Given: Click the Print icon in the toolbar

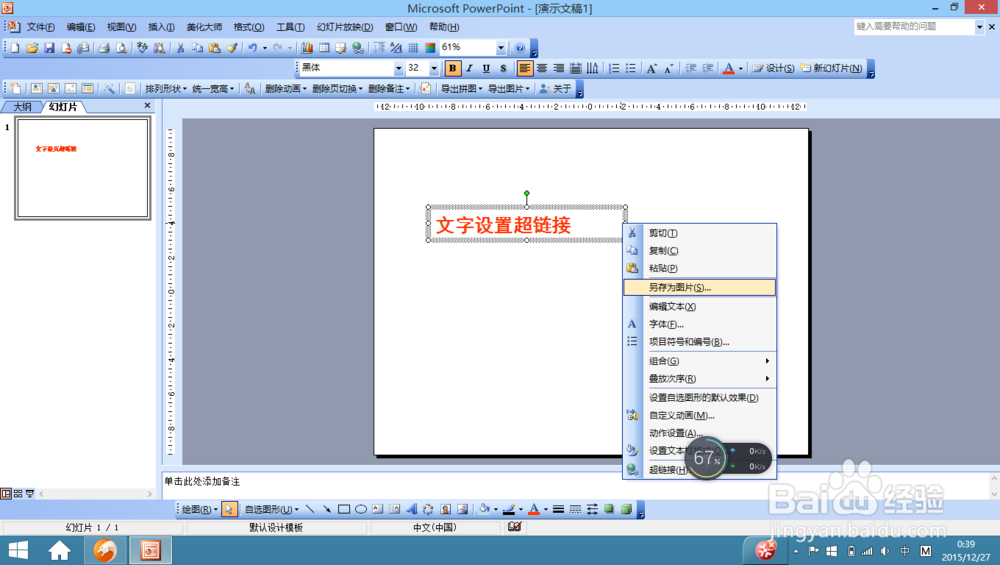Looking at the screenshot, I should point(104,48).
